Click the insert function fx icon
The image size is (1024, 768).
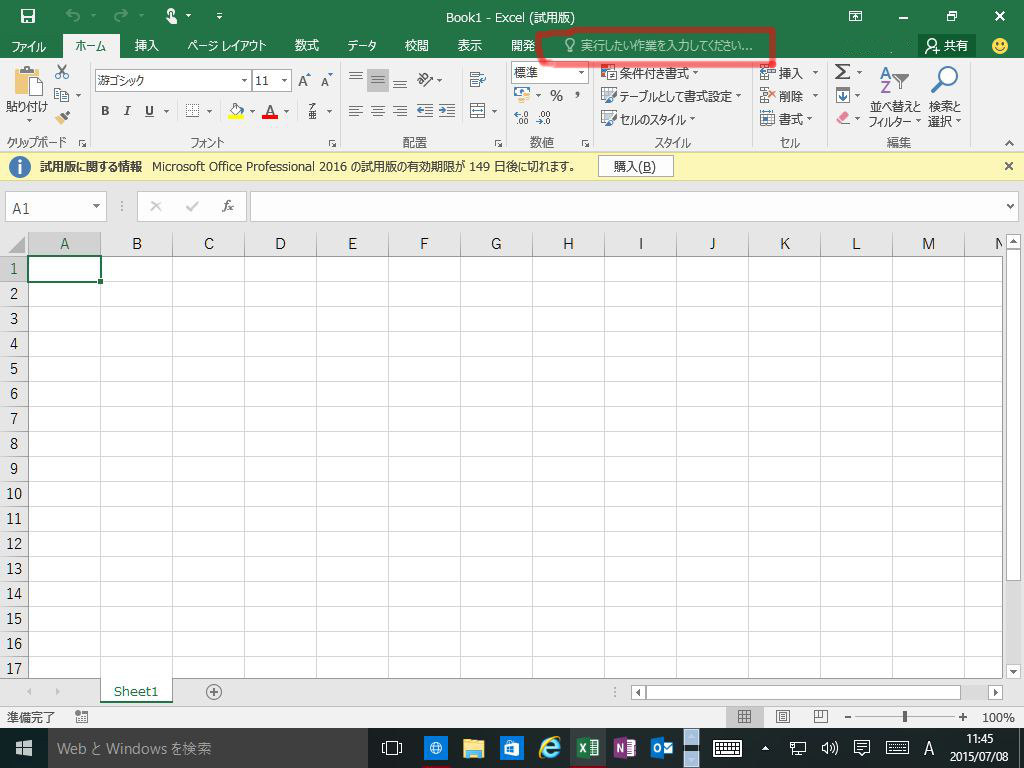click(x=227, y=206)
